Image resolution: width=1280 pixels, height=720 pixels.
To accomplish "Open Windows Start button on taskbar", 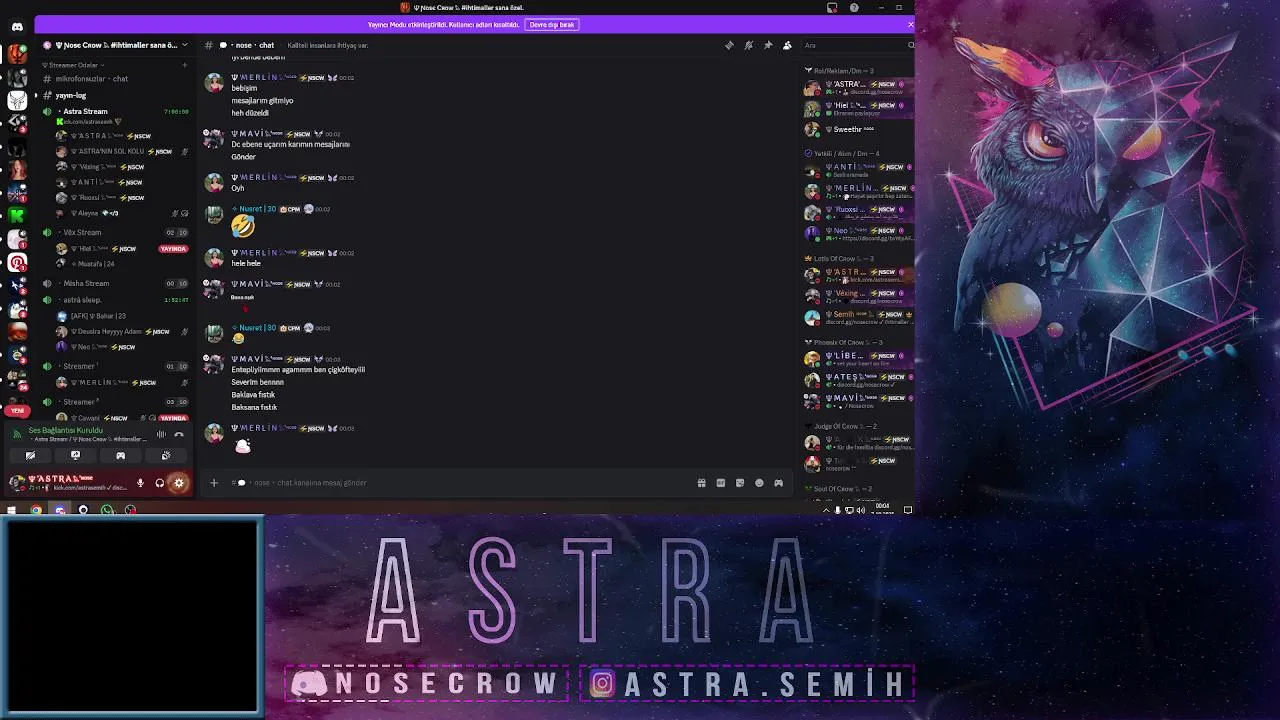I will pos(12,510).
